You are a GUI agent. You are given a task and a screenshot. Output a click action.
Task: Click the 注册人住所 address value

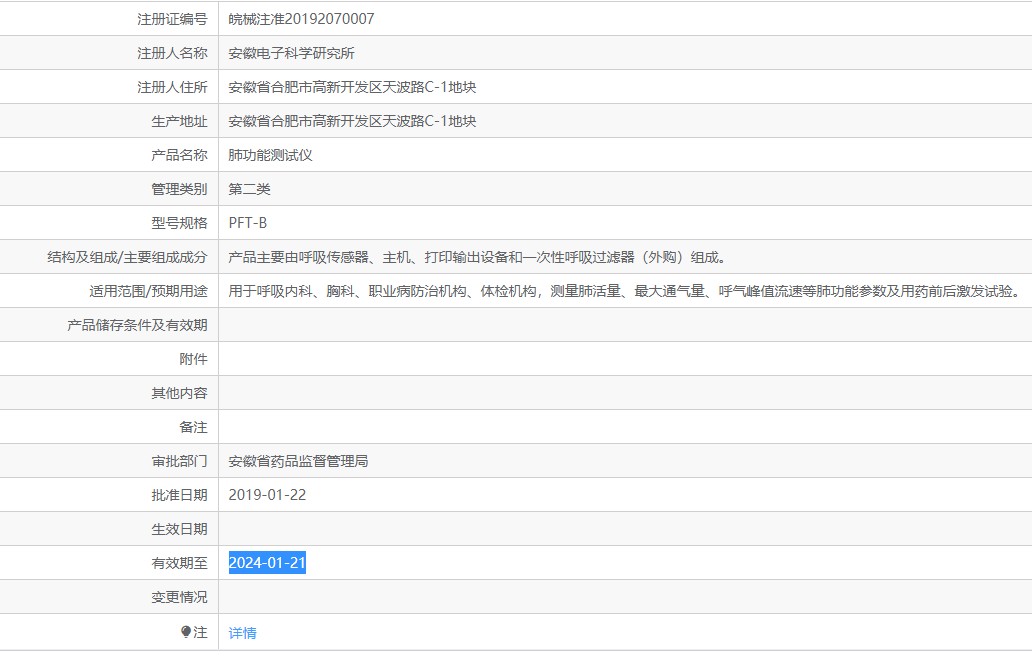[352, 87]
